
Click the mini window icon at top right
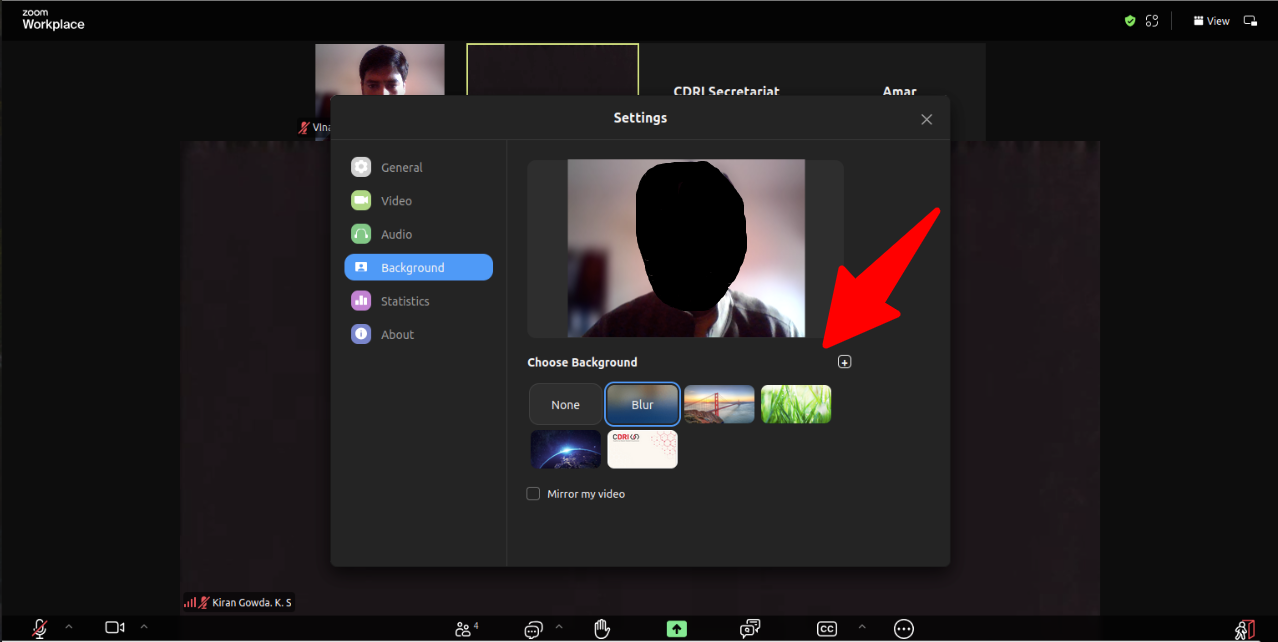coord(1250,20)
